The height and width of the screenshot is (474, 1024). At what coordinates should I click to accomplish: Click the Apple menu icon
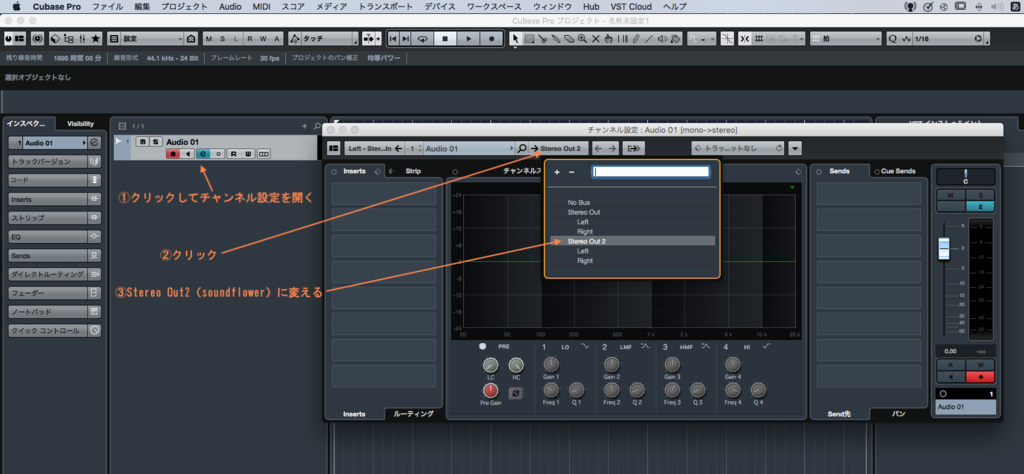(16, 7)
